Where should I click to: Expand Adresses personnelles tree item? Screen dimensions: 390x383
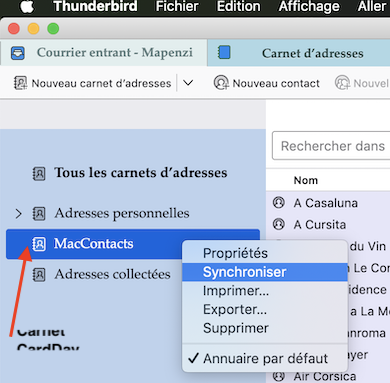tap(18, 214)
